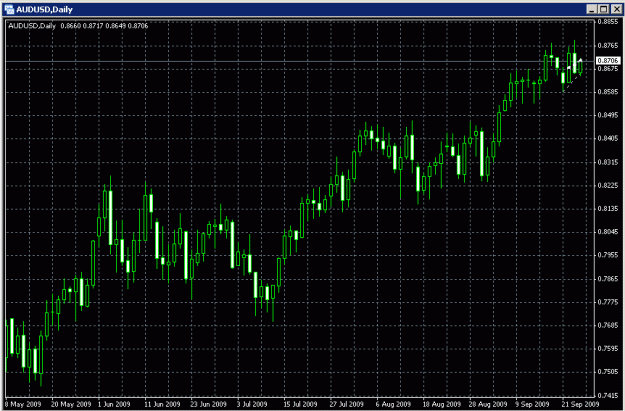Click the 0.8315 price scale label
This screenshot has height=411, width=625.
tap(608, 162)
